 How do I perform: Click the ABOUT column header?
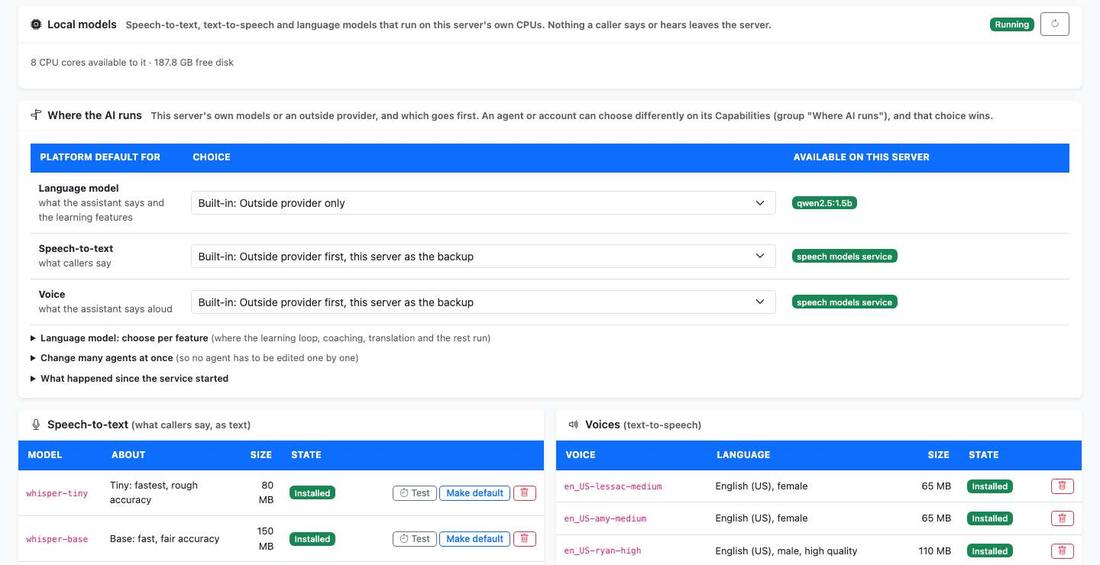pyautogui.click(x=128, y=455)
